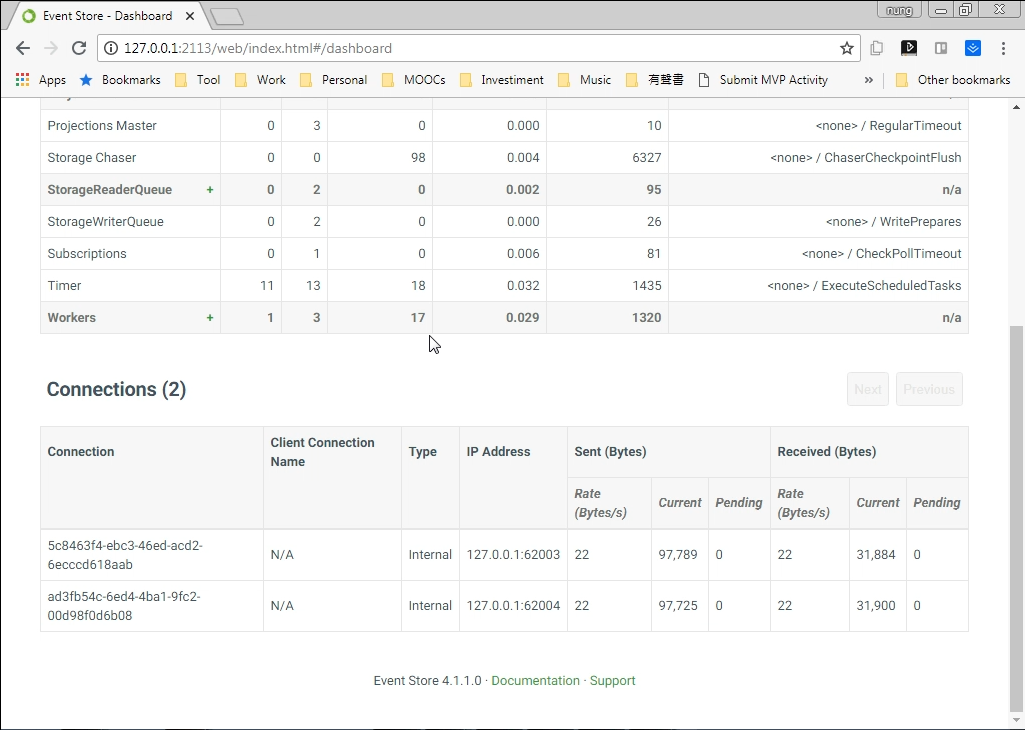Click the Previous connections page button
This screenshot has height=730, width=1025.
coord(929,389)
